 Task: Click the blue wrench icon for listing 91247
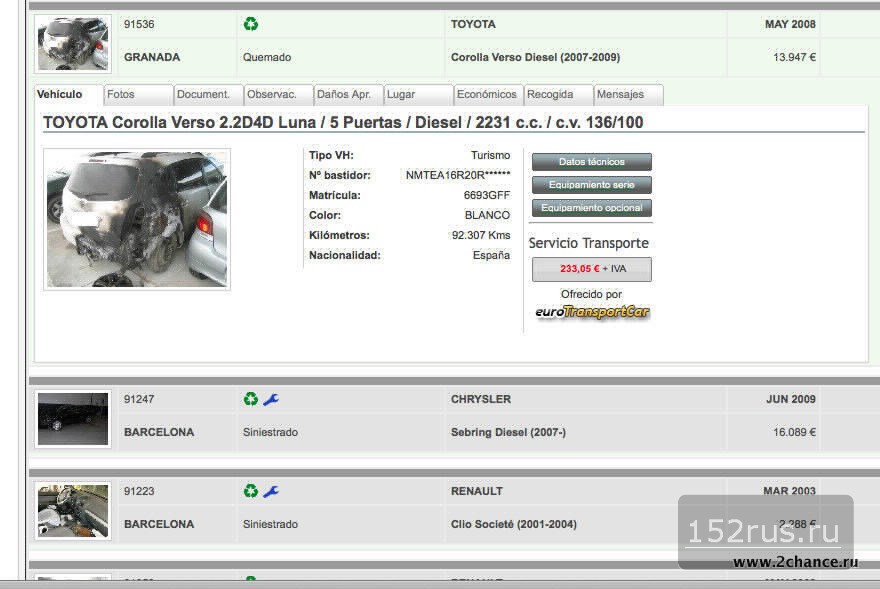pos(271,399)
